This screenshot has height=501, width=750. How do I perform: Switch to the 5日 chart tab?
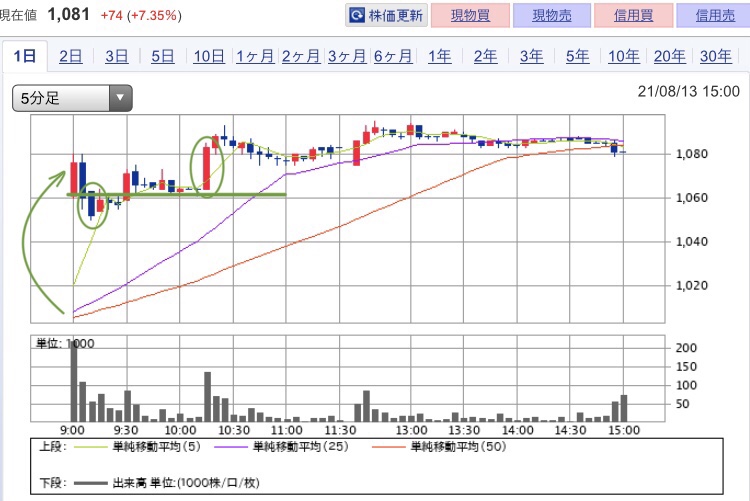pos(163,56)
